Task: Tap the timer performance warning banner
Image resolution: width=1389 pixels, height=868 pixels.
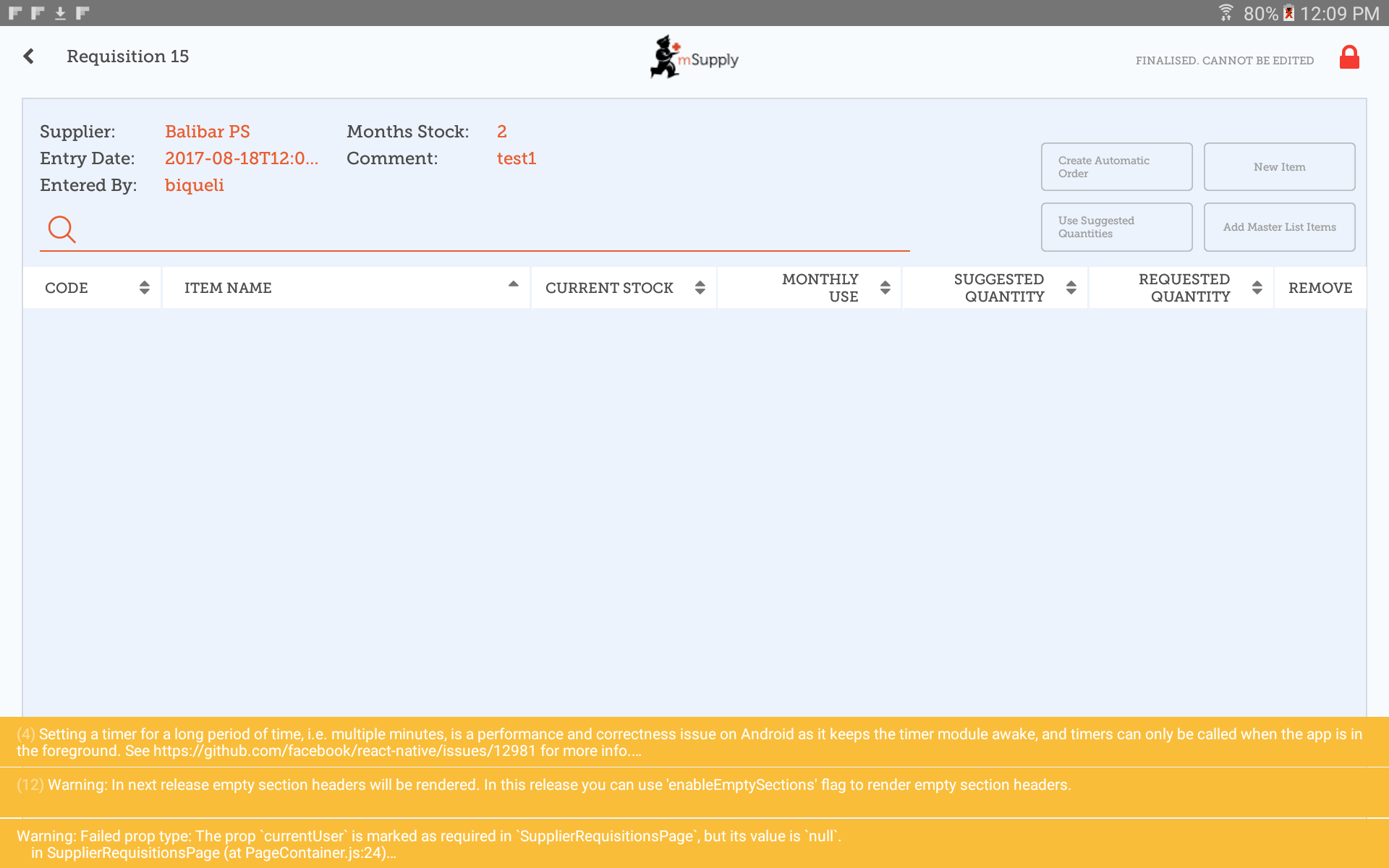Action: point(693,742)
